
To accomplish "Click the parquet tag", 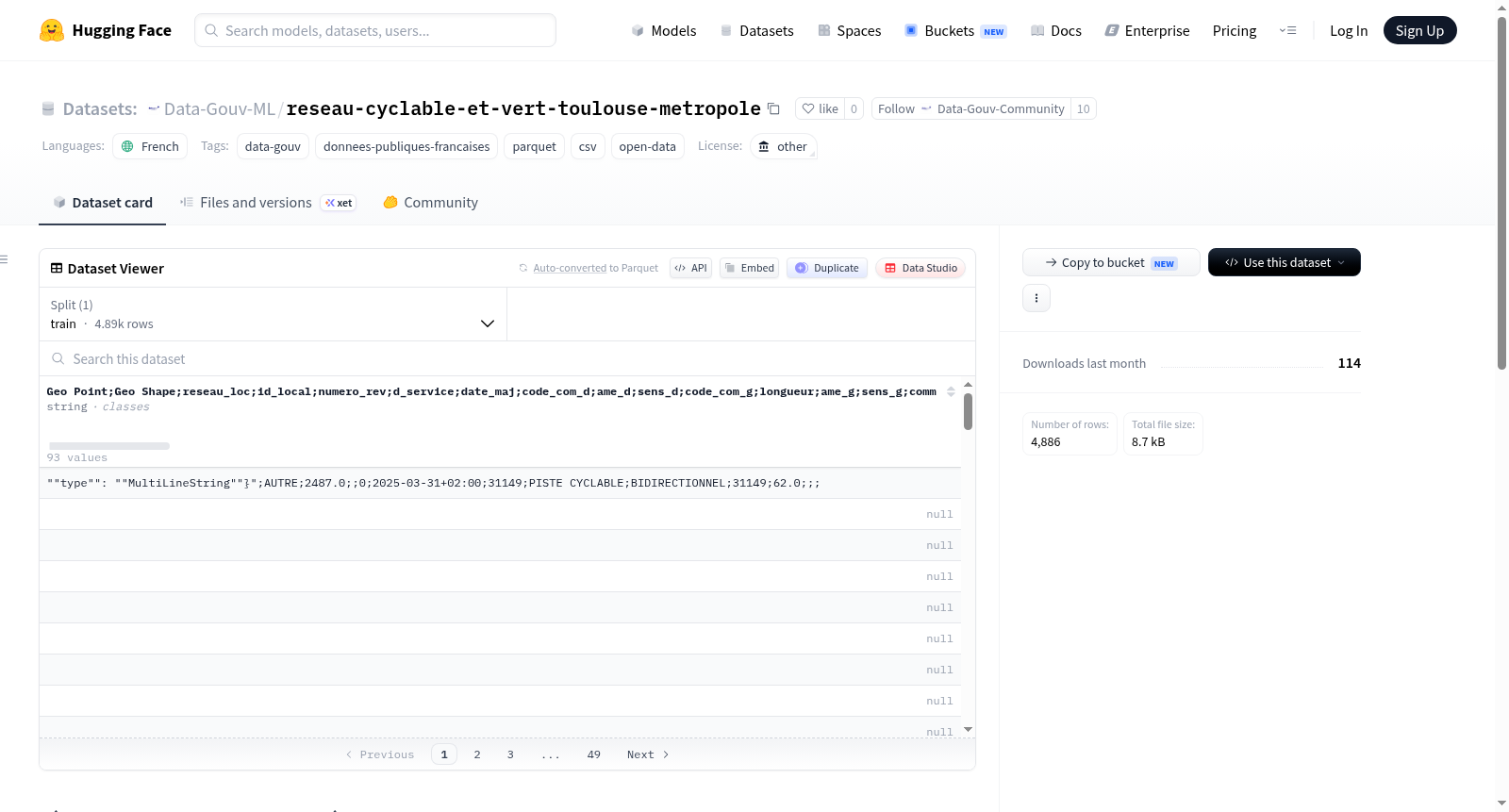I will point(535,146).
